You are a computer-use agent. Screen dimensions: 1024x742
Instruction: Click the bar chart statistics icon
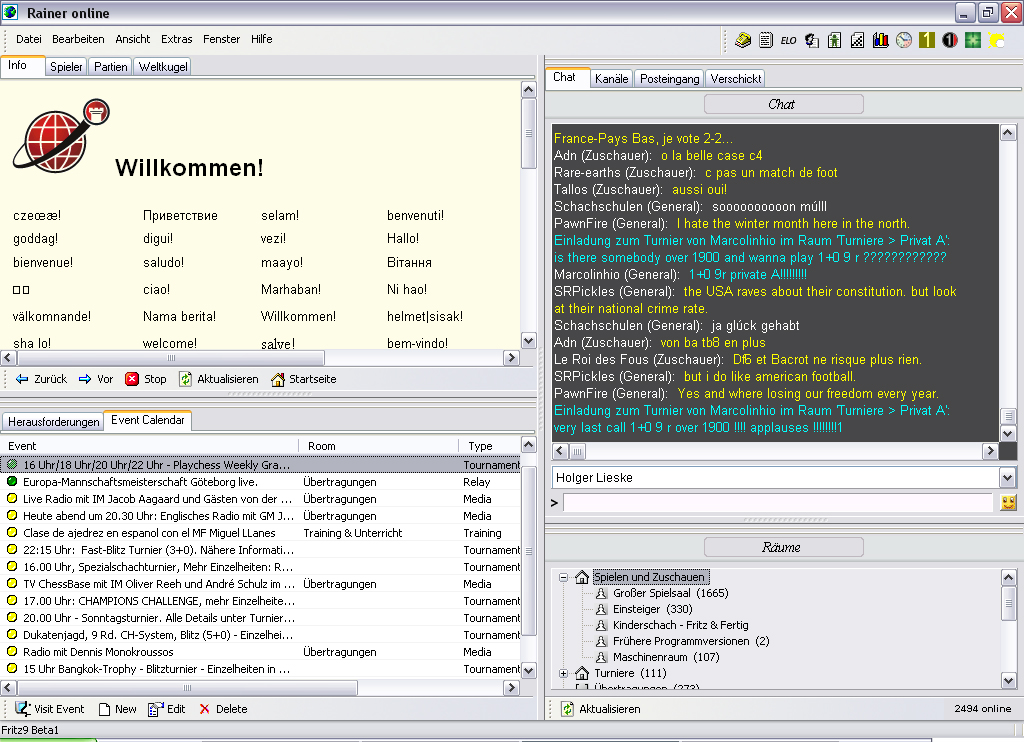[x=881, y=40]
